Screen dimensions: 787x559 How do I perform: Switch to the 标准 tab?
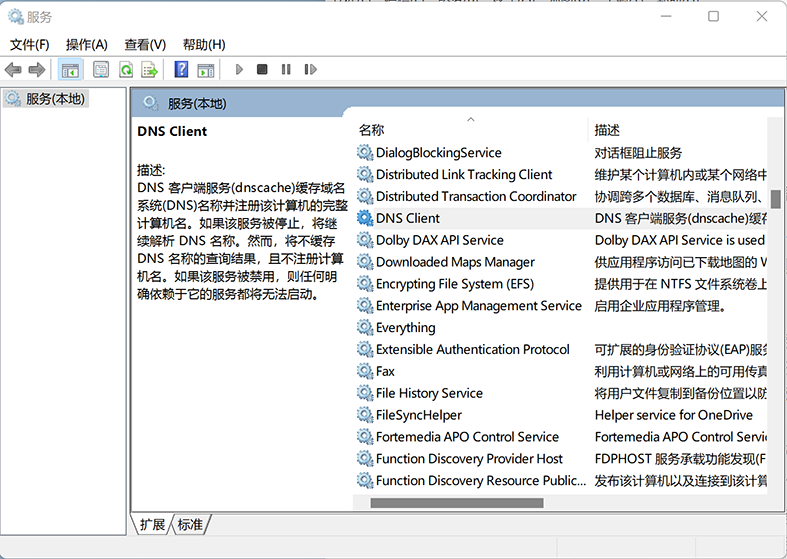pyautogui.click(x=190, y=525)
